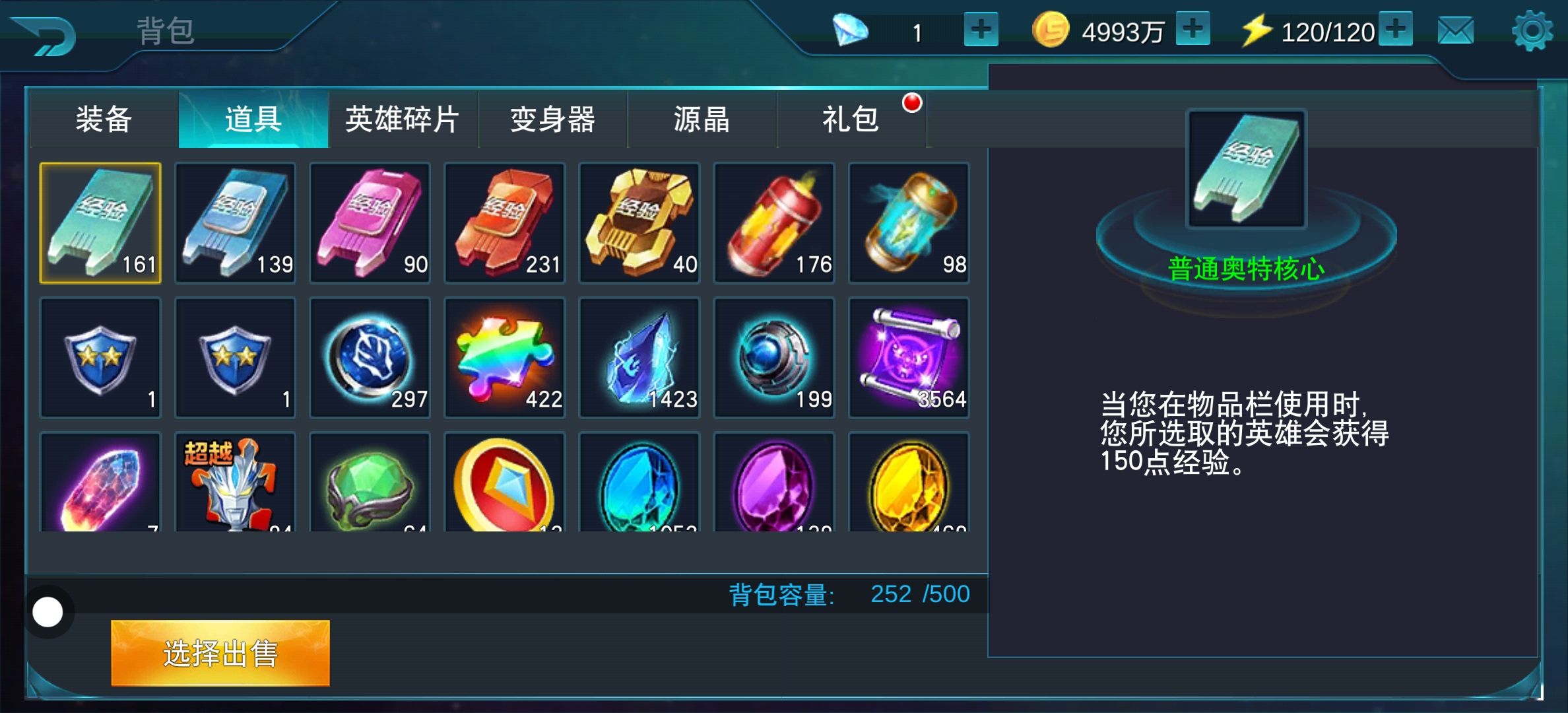Select the purple scroll with 3564
1568x713 pixels.
coord(908,358)
